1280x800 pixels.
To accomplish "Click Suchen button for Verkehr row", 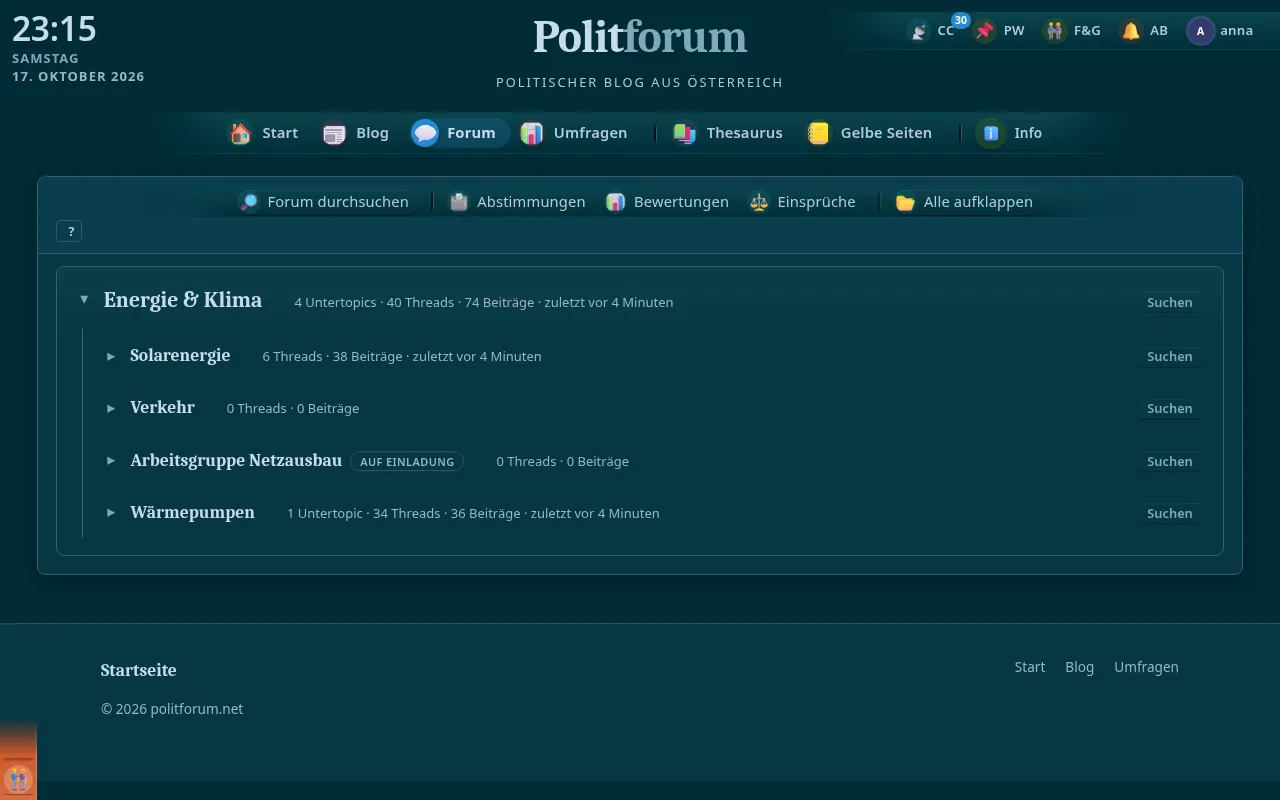I will [1169, 408].
